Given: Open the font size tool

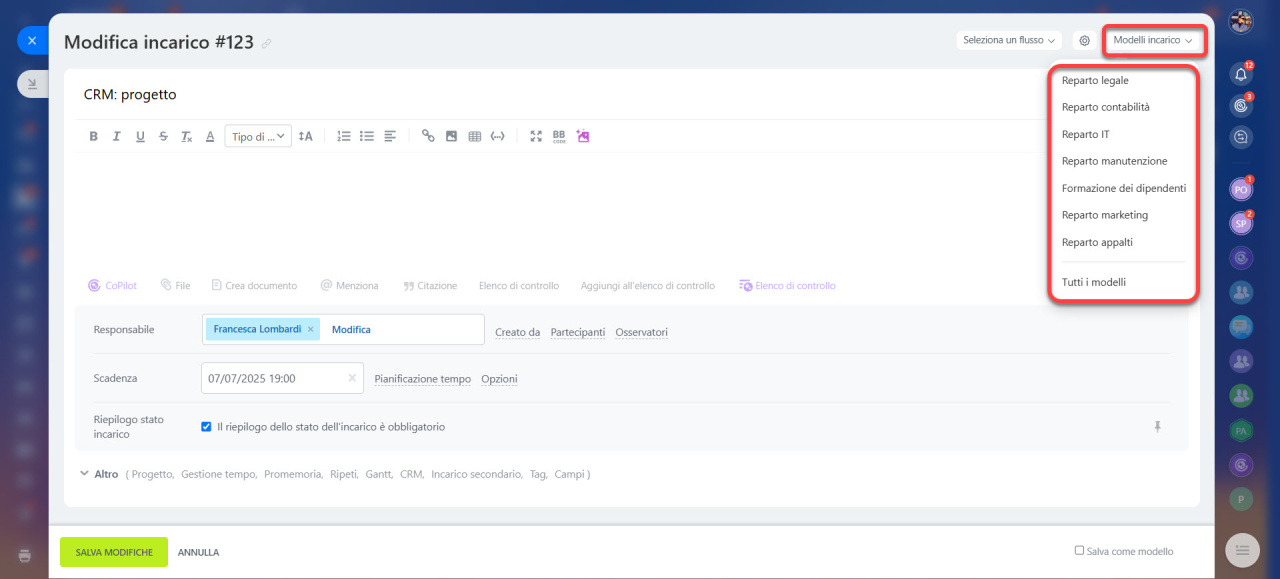Looking at the screenshot, I should 306,136.
